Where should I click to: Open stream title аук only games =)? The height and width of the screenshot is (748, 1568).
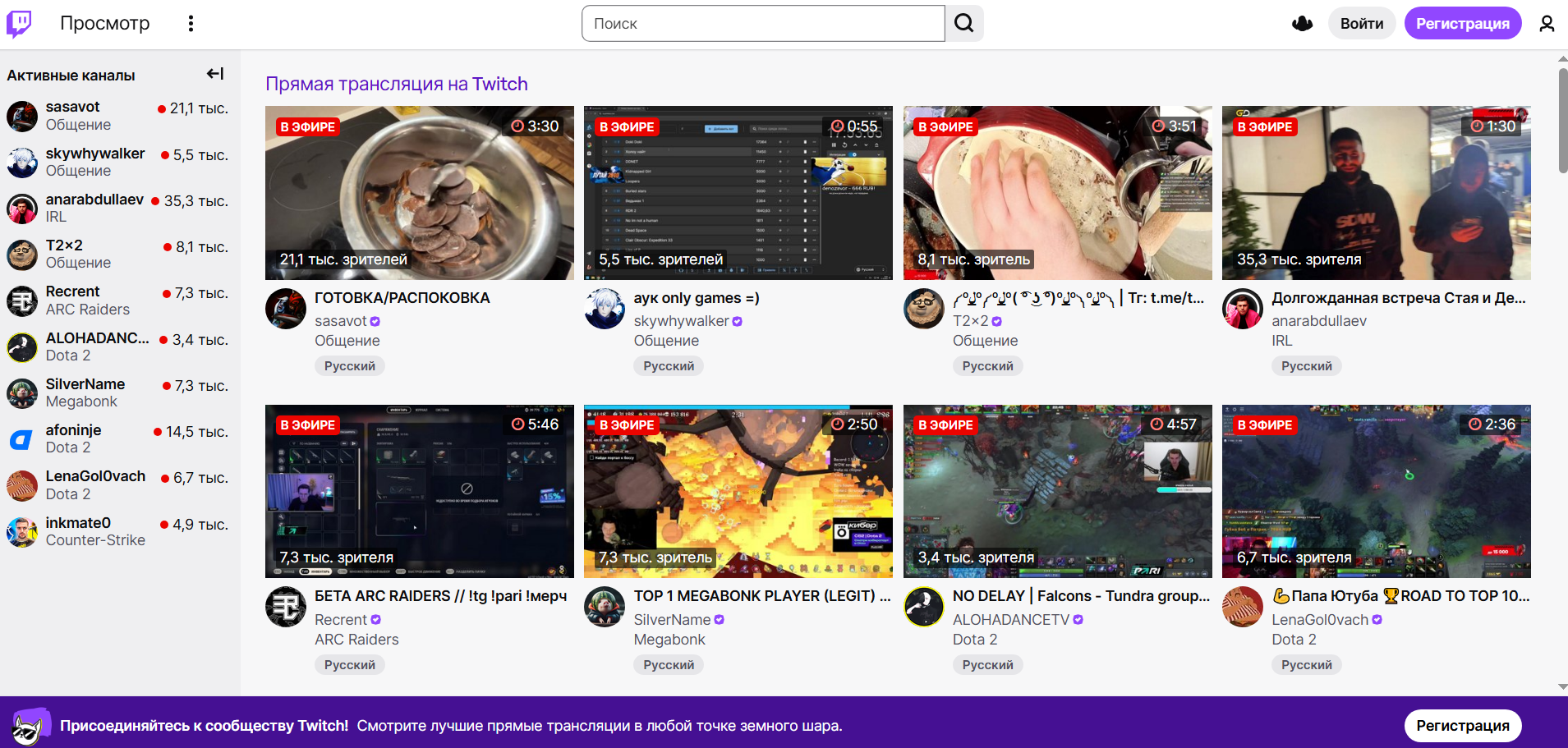pyautogui.click(x=697, y=298)
